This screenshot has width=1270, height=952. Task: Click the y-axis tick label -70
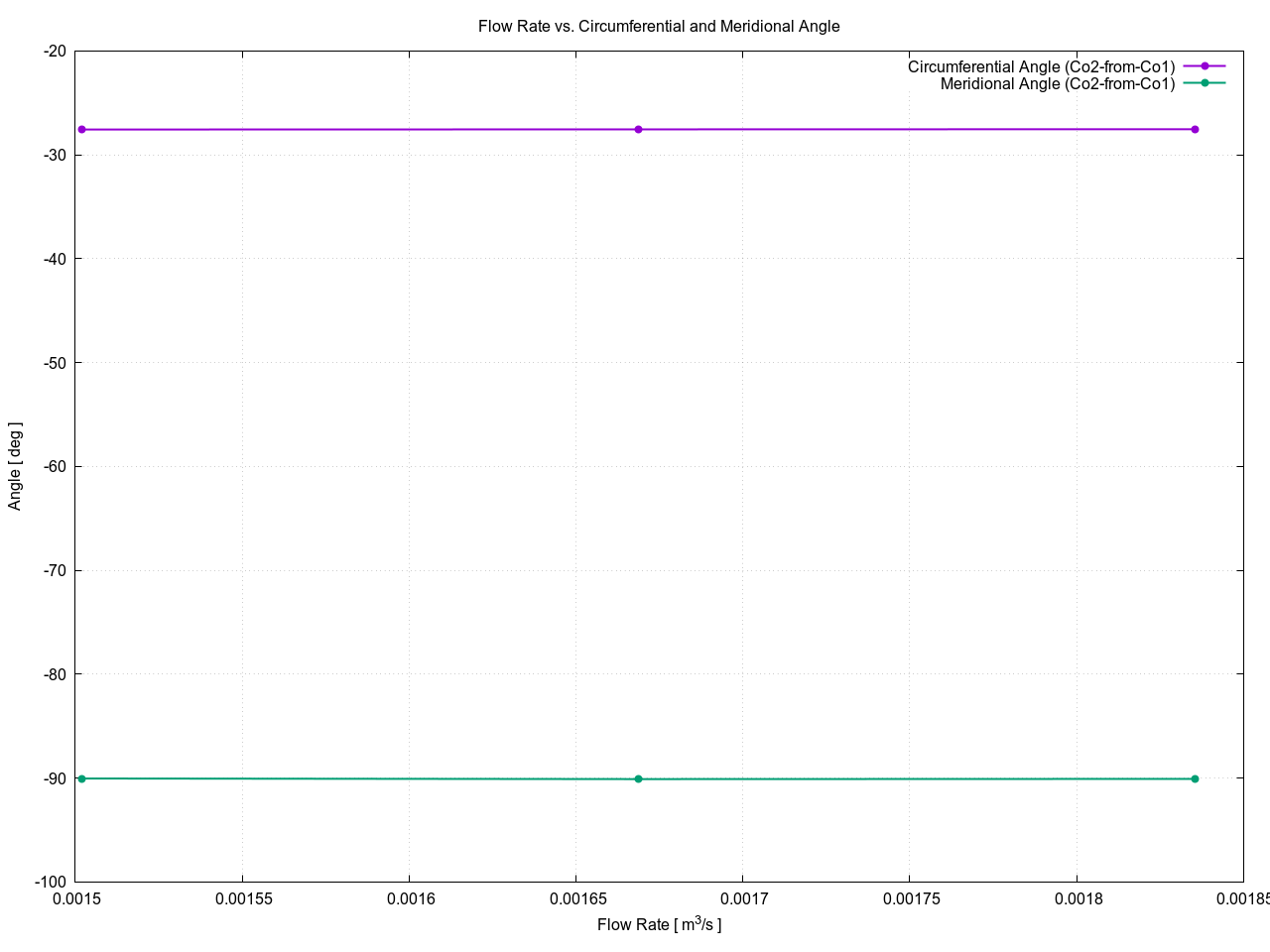point(56,571)
